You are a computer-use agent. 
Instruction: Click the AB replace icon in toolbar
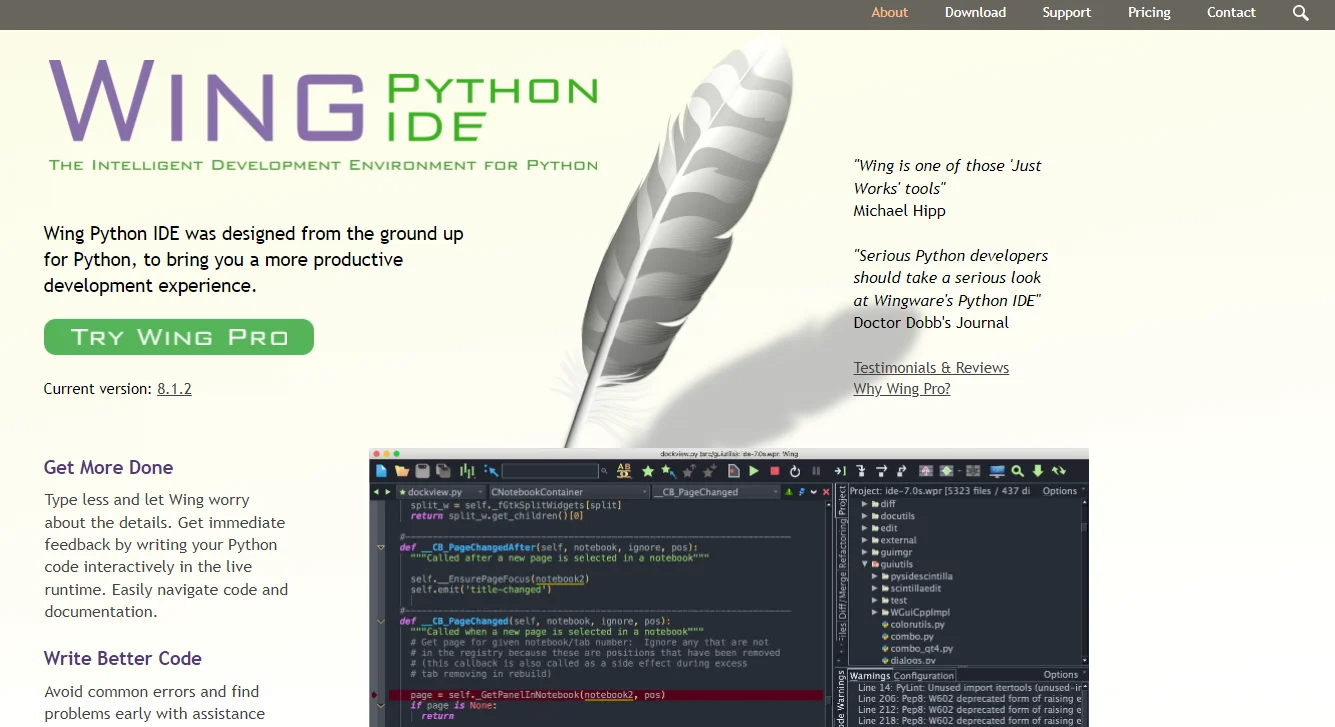[624, 470]
